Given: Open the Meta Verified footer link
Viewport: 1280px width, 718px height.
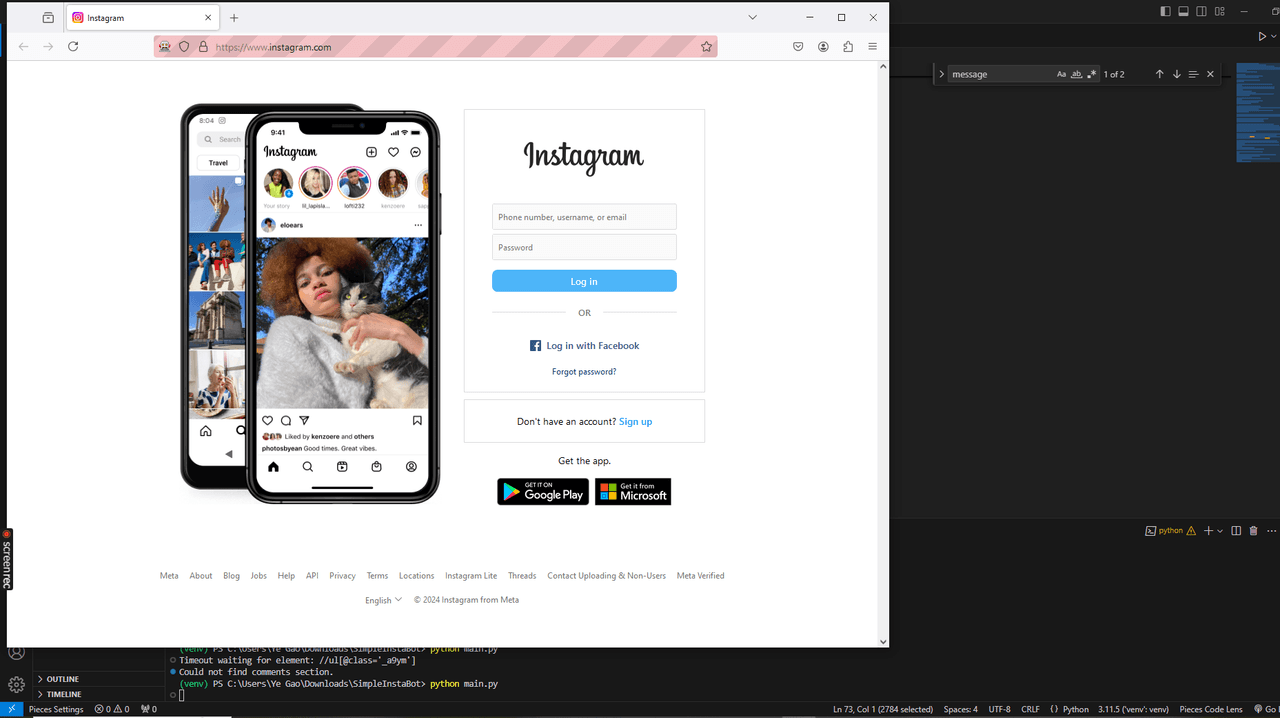Looking at the screenshot, I should pyautogui.click(x=700, y=576).
